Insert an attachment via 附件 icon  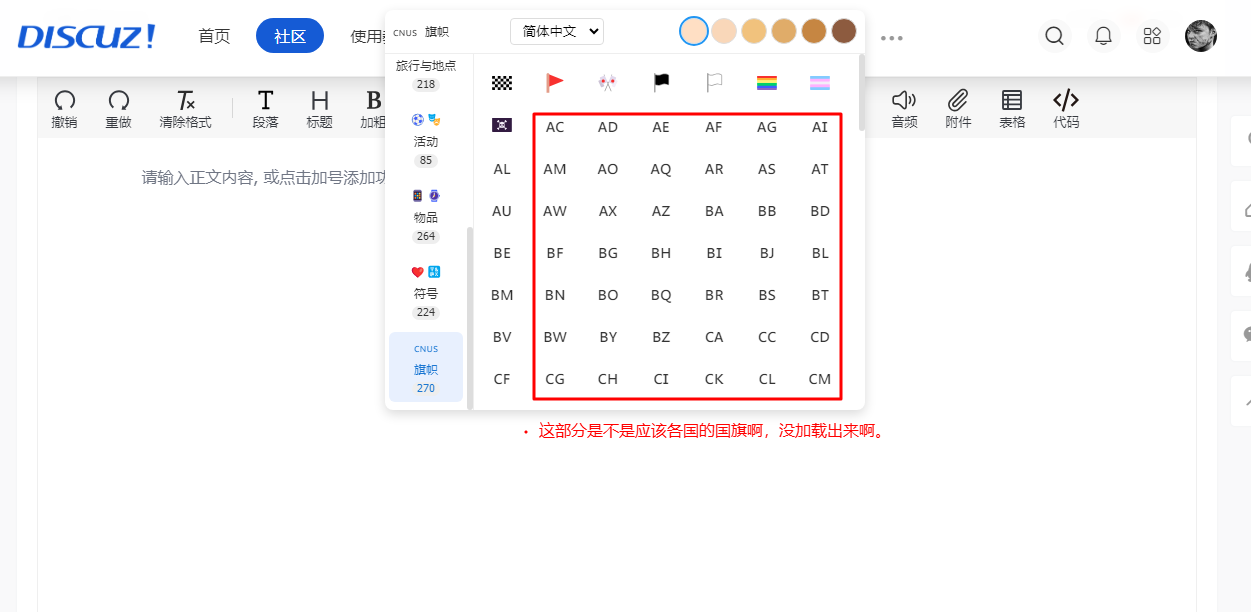click(x=958, y=108)
